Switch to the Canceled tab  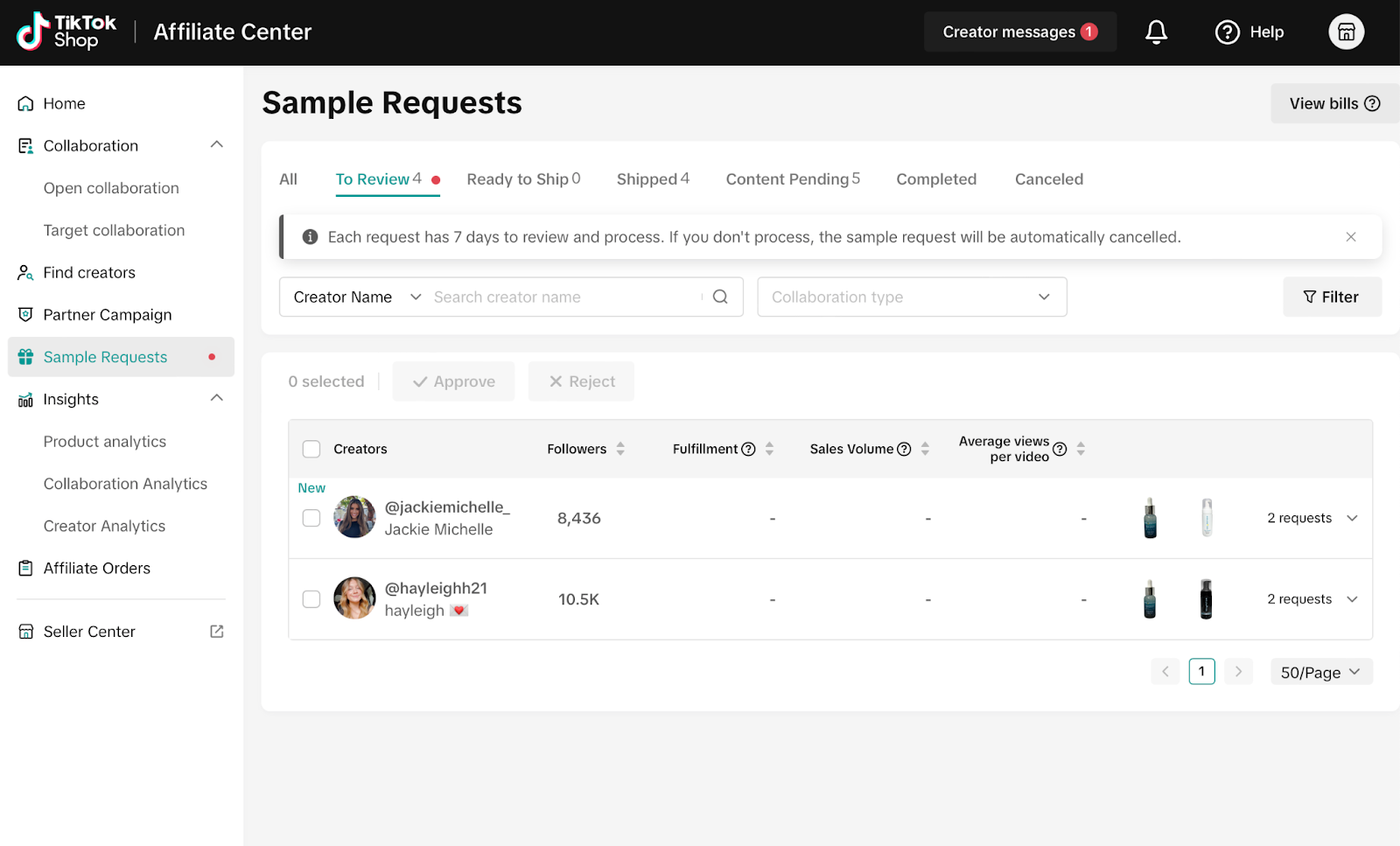click(1049, 179)
